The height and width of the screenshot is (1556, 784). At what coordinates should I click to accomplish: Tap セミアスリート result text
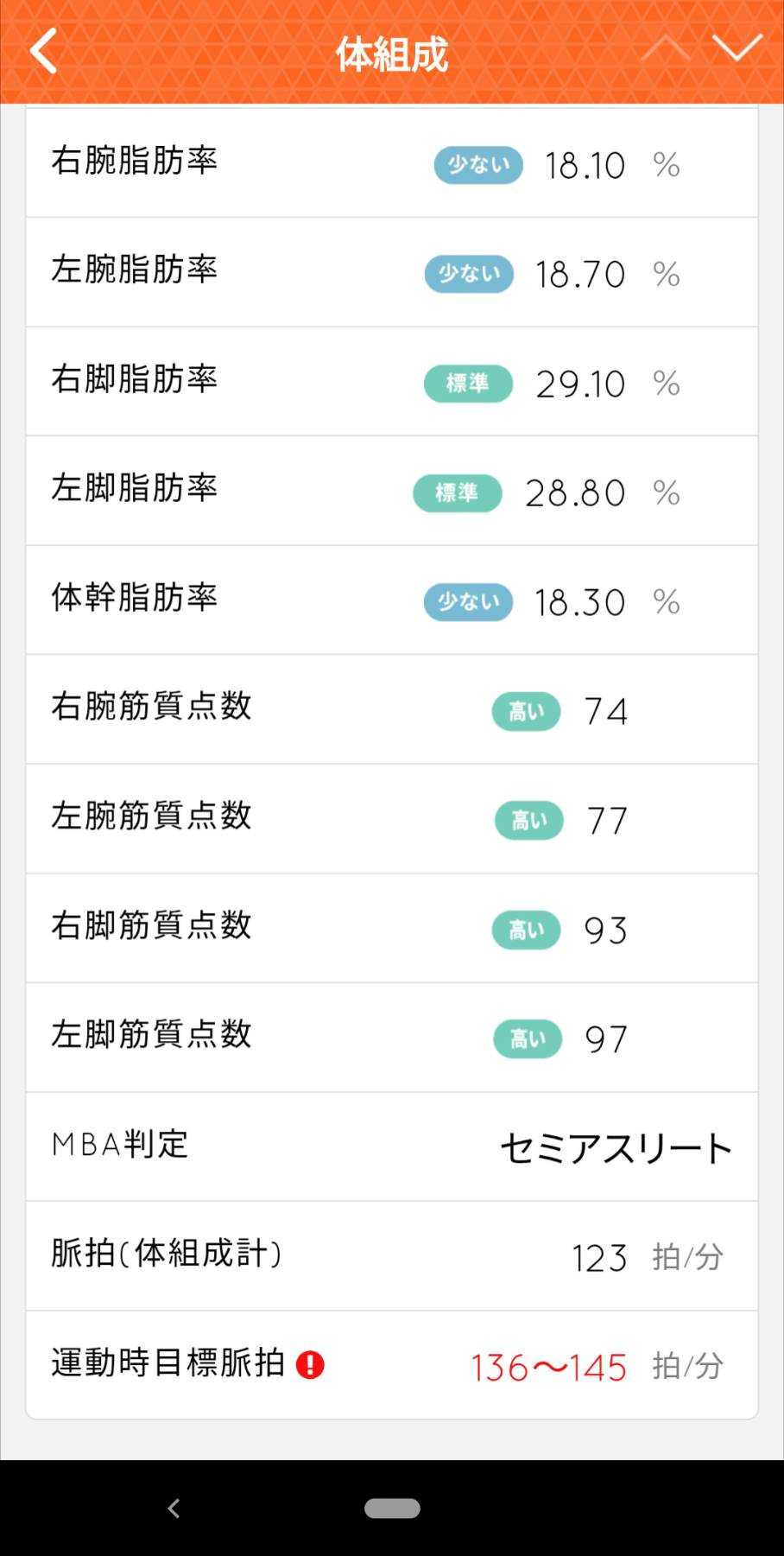coord(616,1149)
